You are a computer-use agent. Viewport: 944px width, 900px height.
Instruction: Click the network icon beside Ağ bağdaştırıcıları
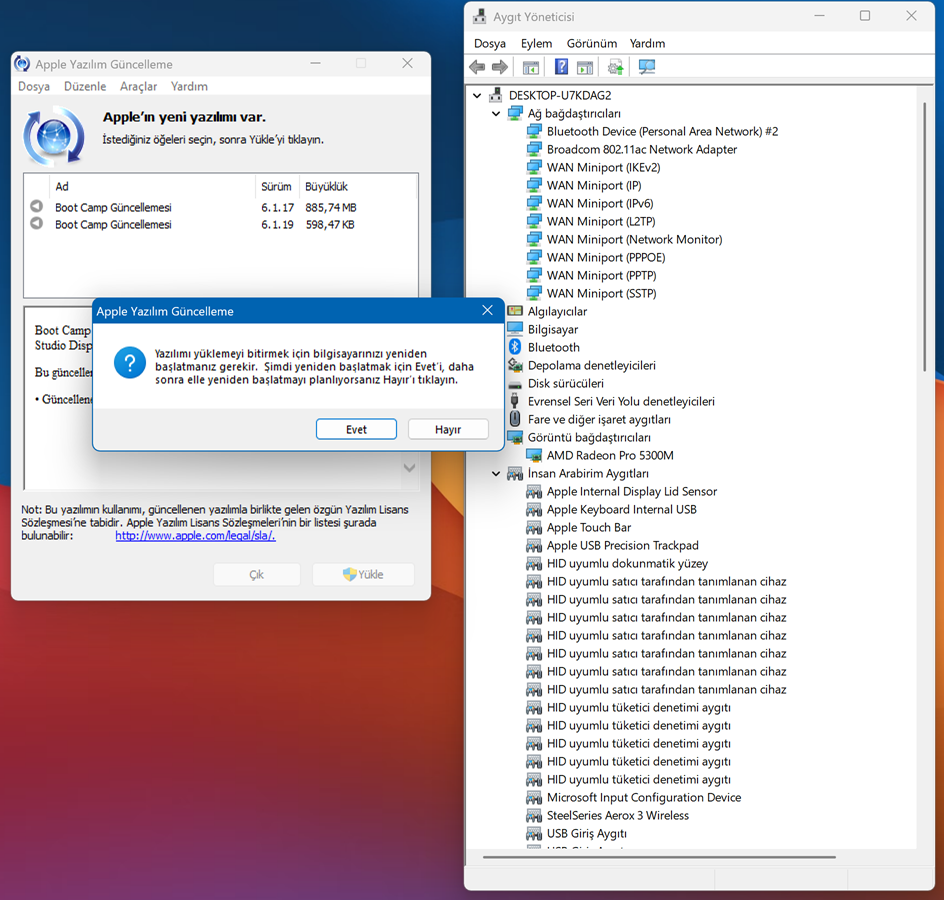[515, 113]
